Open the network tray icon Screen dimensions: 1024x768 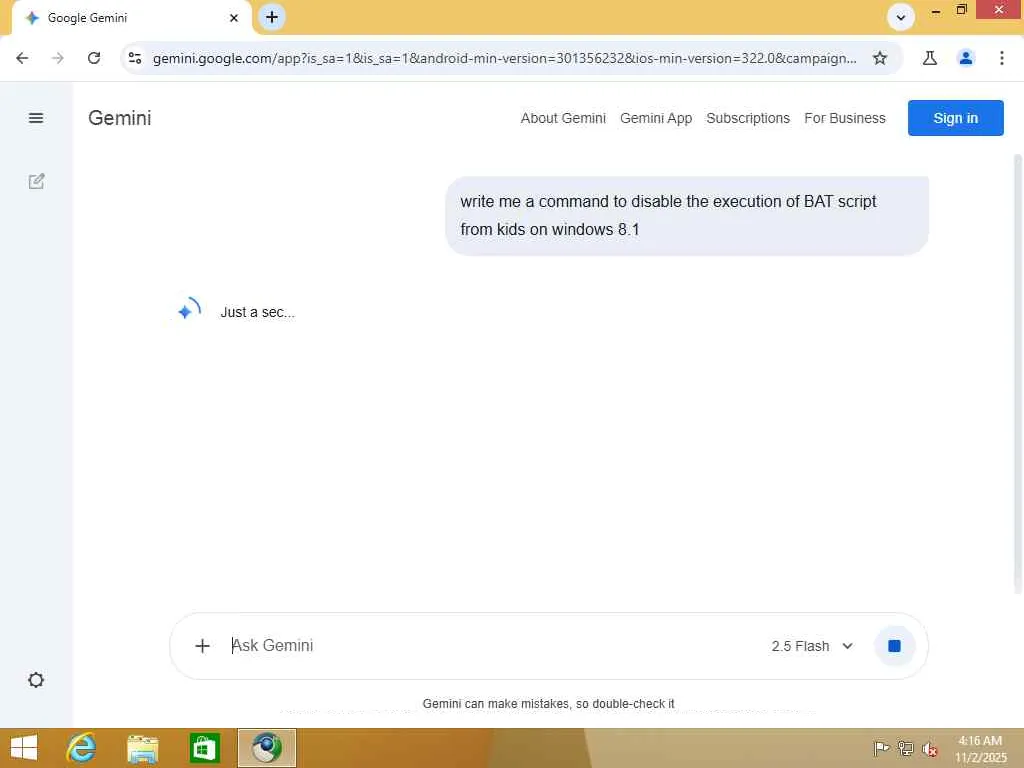905,748
